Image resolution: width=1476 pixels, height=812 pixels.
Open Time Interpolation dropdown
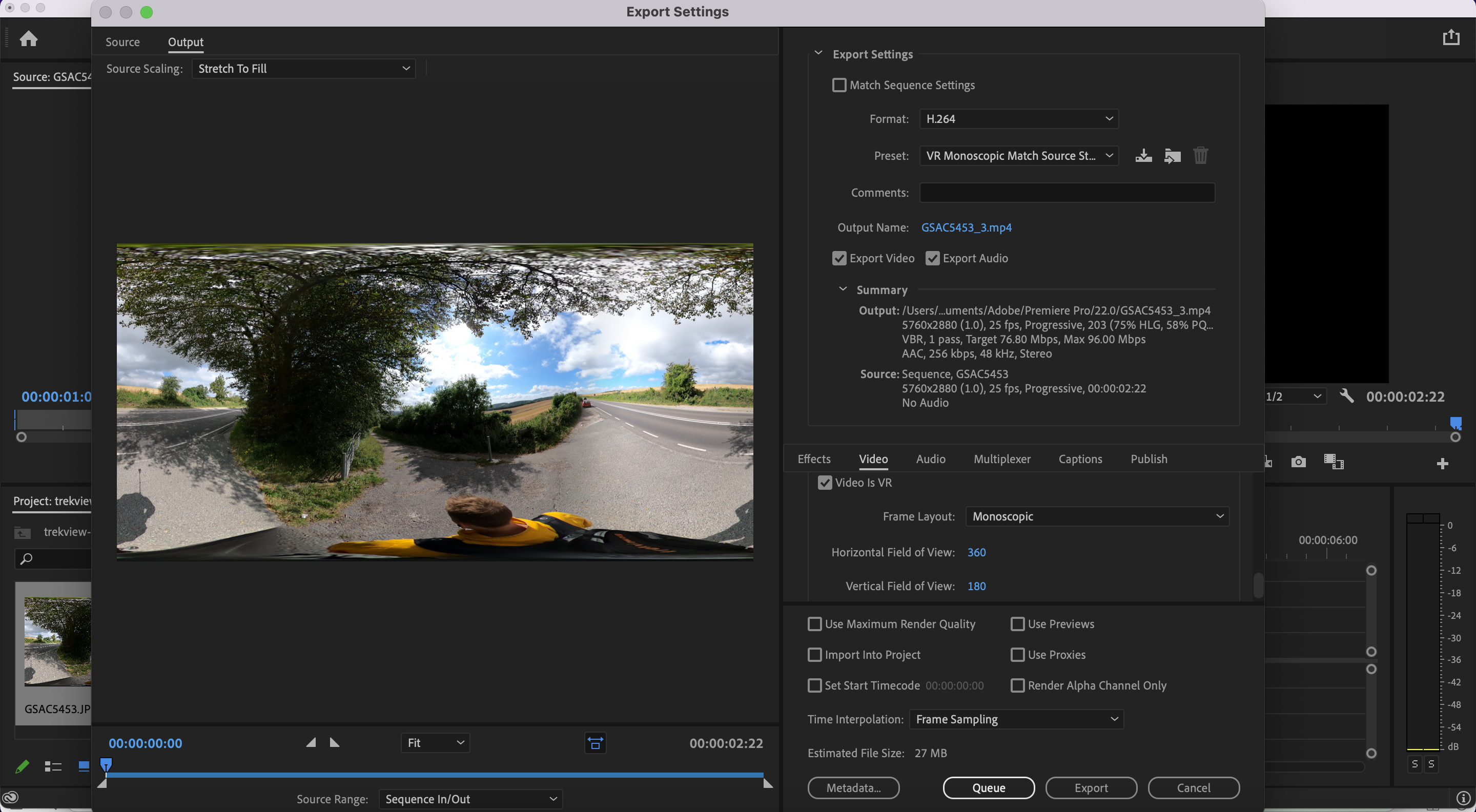click(1016, 719)
